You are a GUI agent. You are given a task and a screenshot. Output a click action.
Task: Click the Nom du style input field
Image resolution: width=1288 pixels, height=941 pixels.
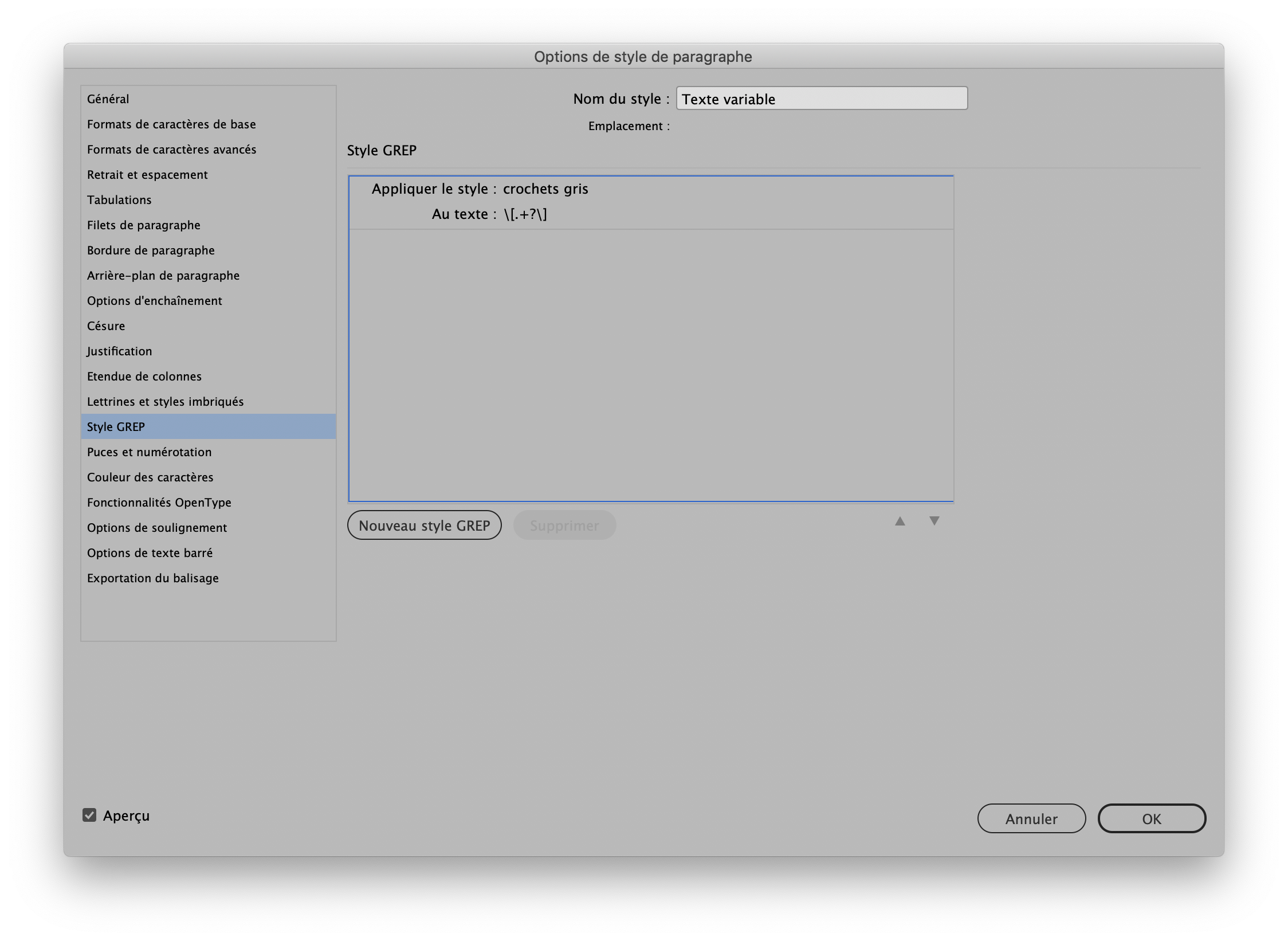point(822,99)
